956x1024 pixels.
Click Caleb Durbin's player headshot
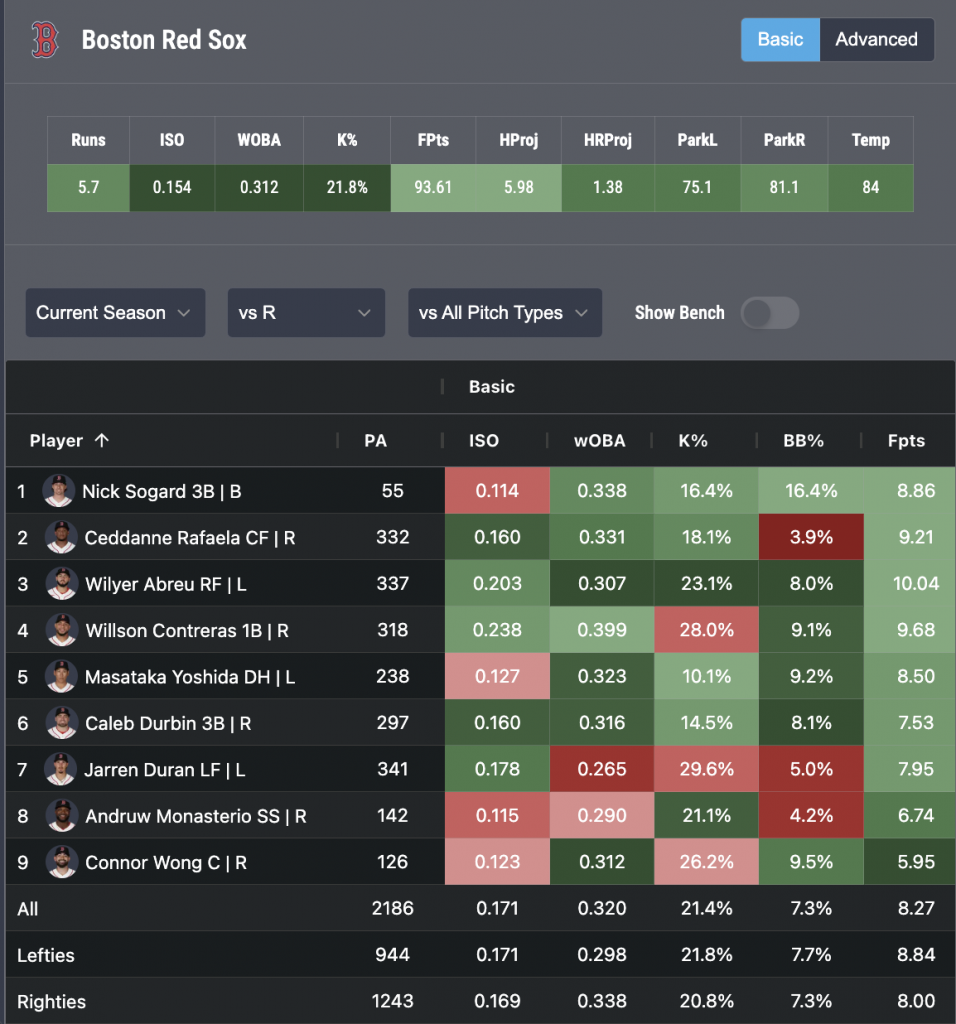61,722
